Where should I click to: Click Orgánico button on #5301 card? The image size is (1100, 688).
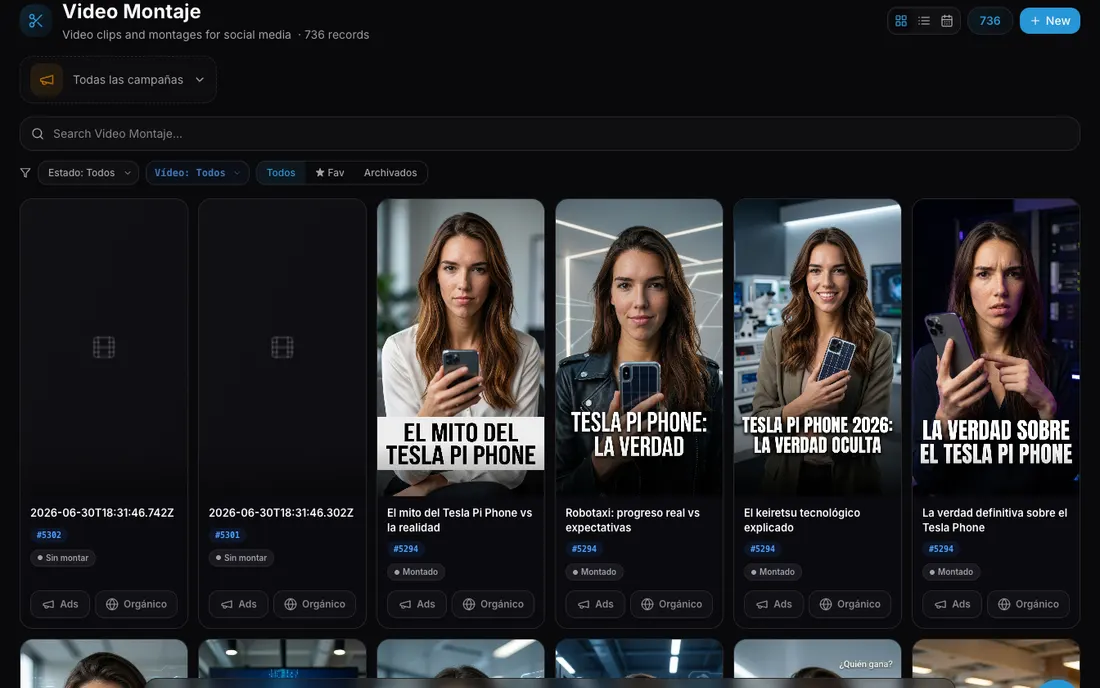314,604
